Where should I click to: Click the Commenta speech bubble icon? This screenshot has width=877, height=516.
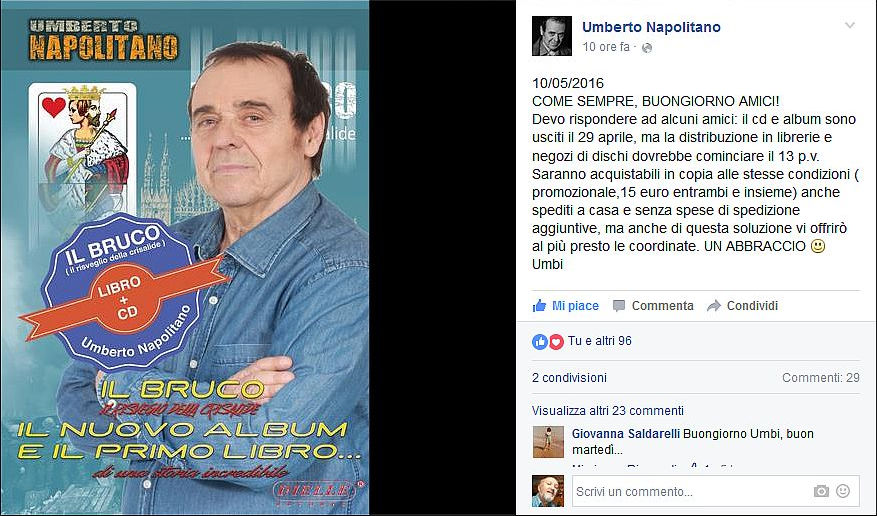619,306
